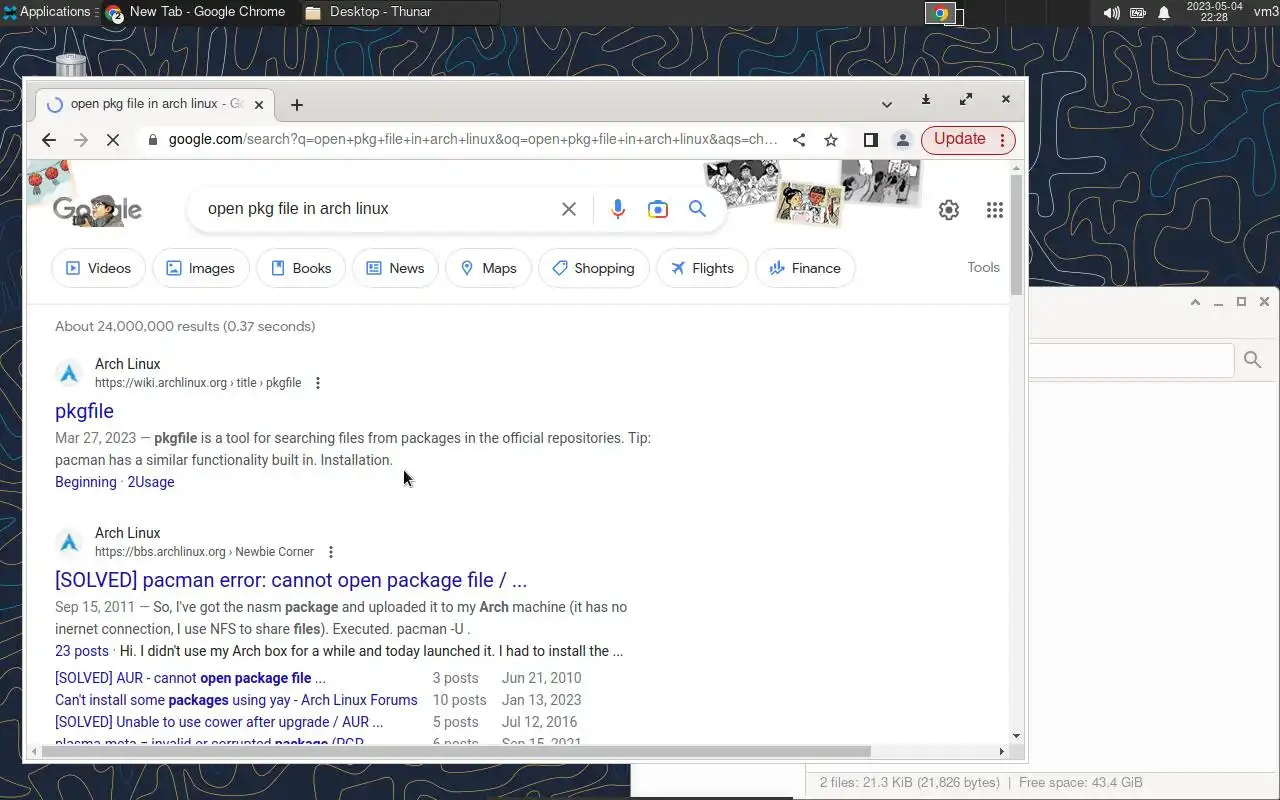Filter results by Flights

(x=702, y=268)
